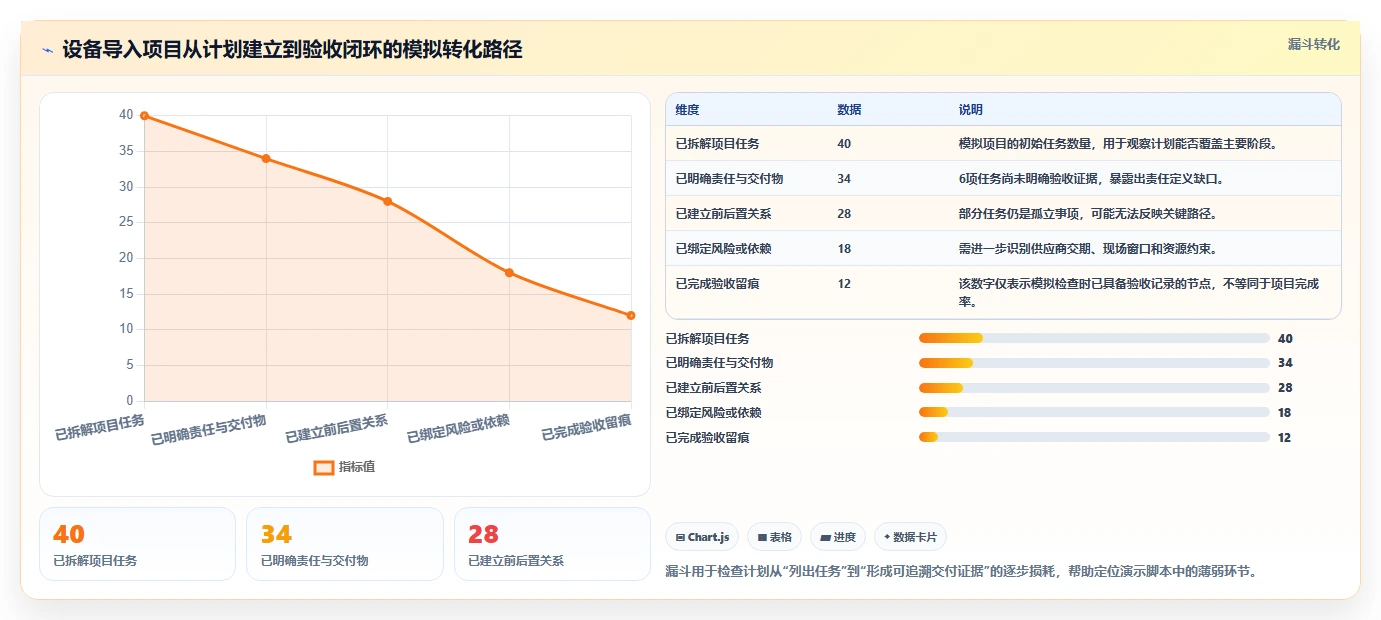Click the x-axis label 已绑定风险或依赖

[x=459, y=429]
